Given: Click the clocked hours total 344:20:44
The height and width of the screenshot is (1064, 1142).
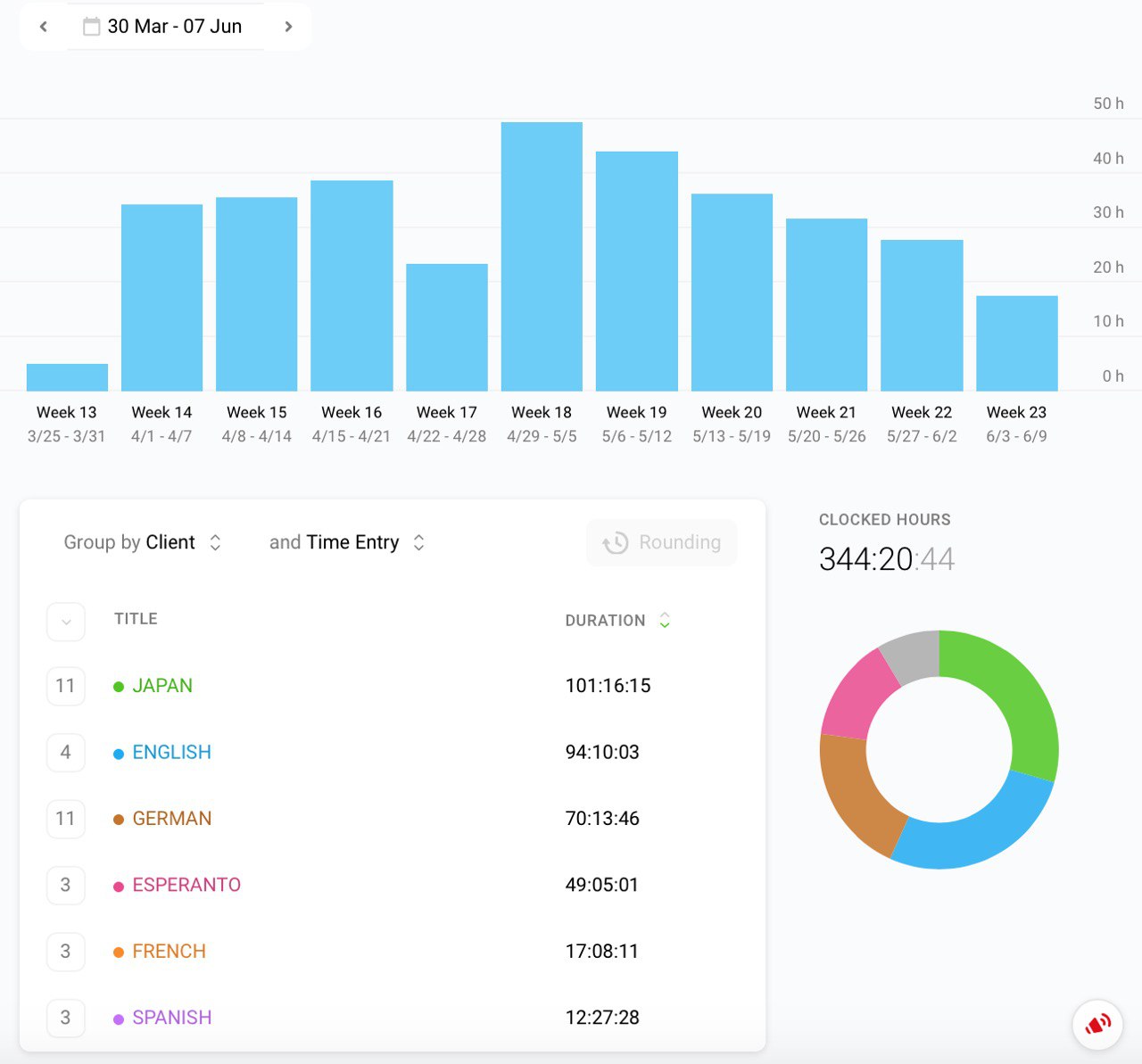Looking at the screenshot, I should pos(887,559).
